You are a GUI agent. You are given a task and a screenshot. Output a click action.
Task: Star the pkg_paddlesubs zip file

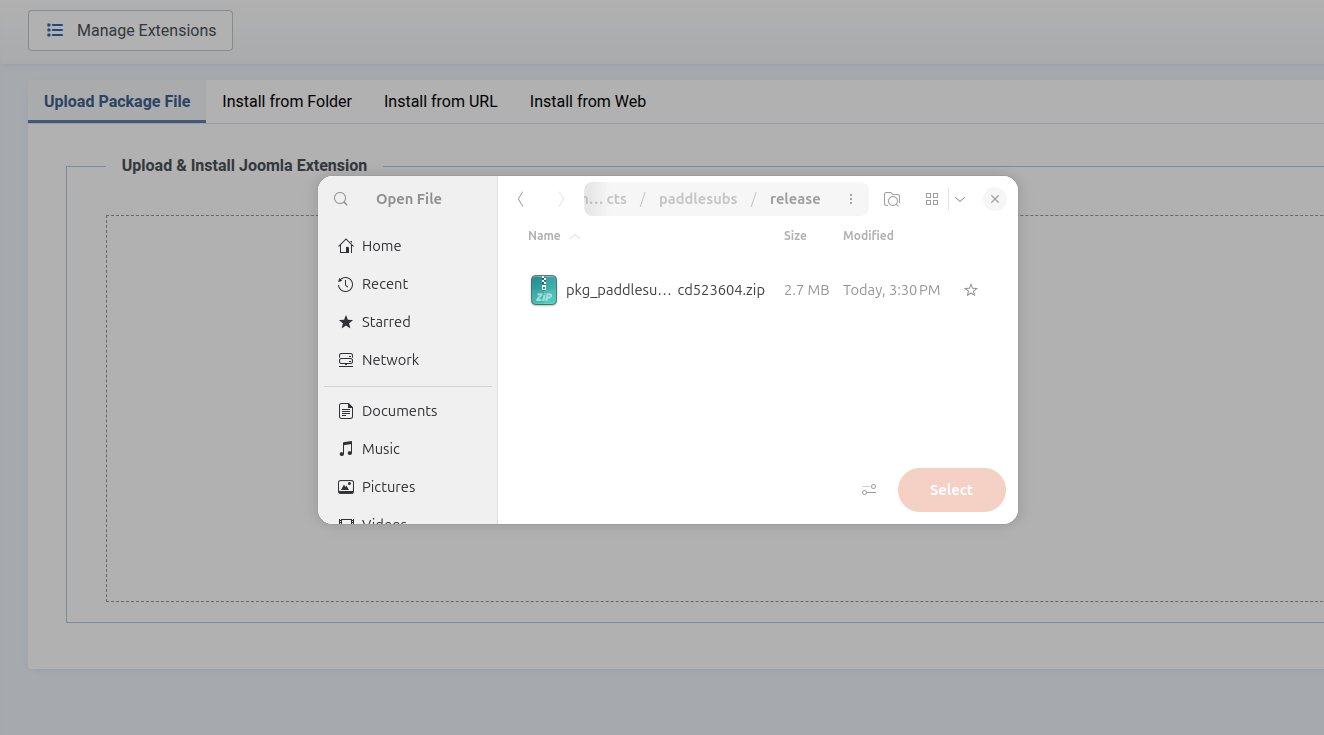click(x=970, y=290)
